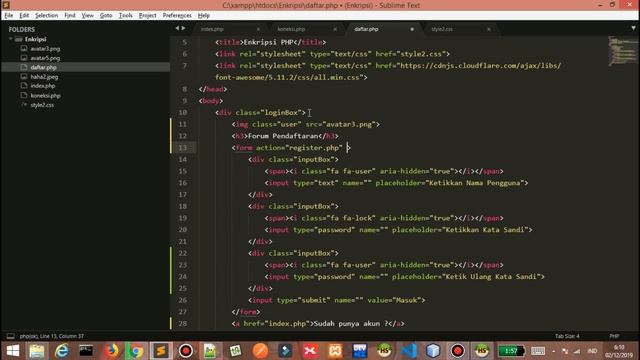Click the panel switcher icon in status bar
This screenshot has width=640, height=360.
tap(11, 336)
